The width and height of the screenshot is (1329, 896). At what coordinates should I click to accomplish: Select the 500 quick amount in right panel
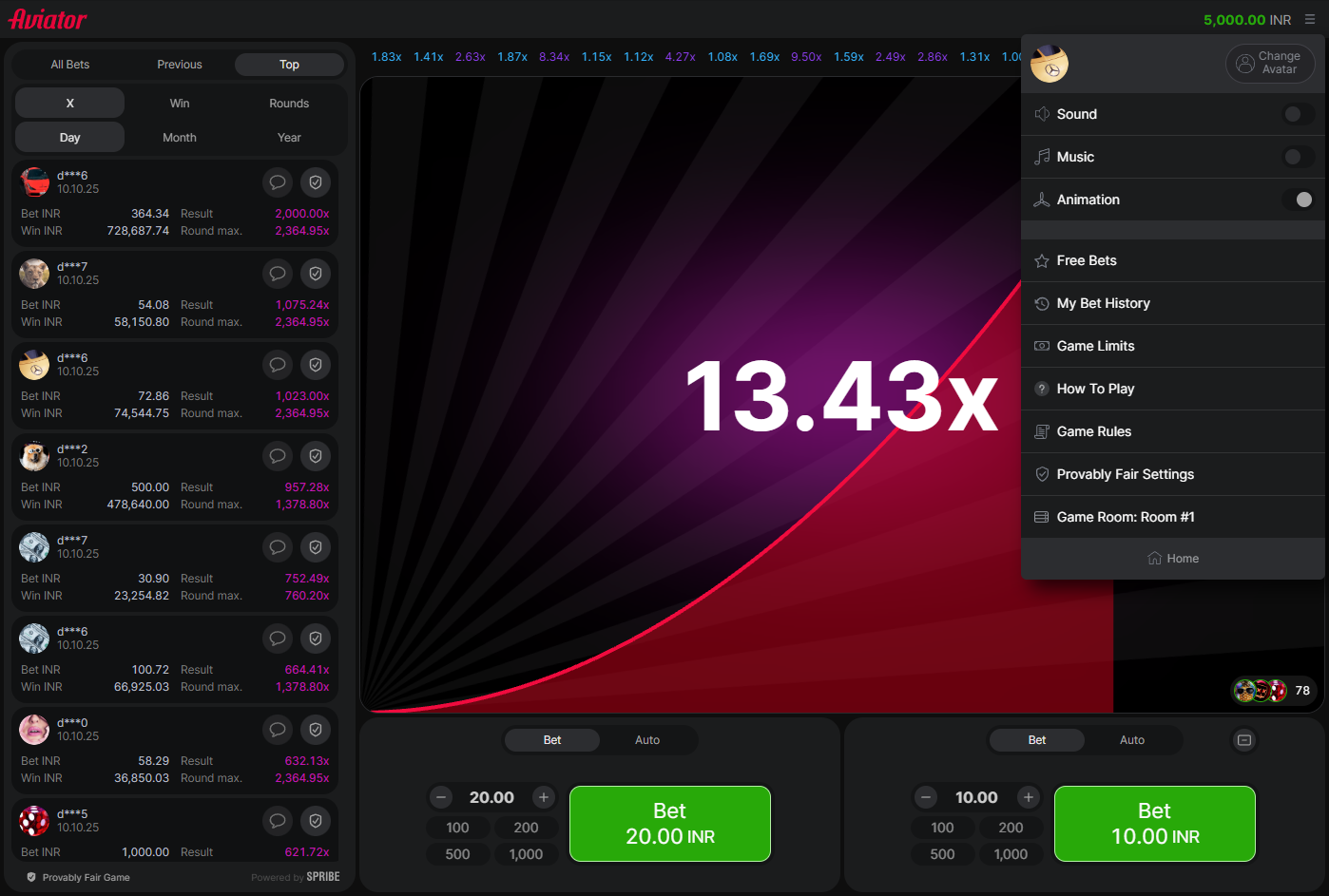942,854
